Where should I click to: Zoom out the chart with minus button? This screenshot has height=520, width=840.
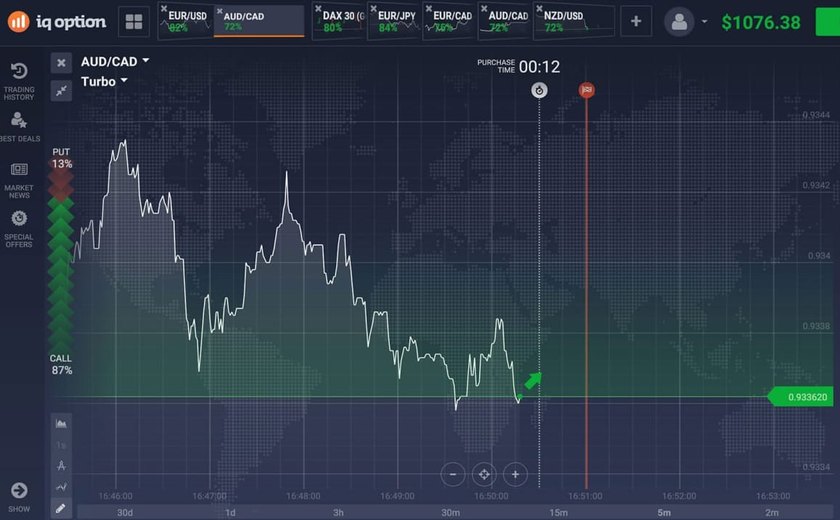[x=453, y=474]
